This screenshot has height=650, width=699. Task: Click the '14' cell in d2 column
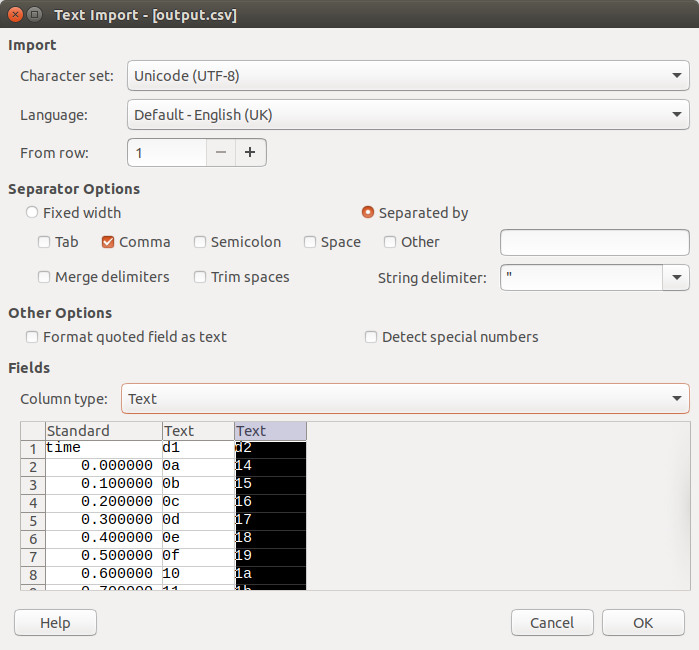tap(271, 466)
